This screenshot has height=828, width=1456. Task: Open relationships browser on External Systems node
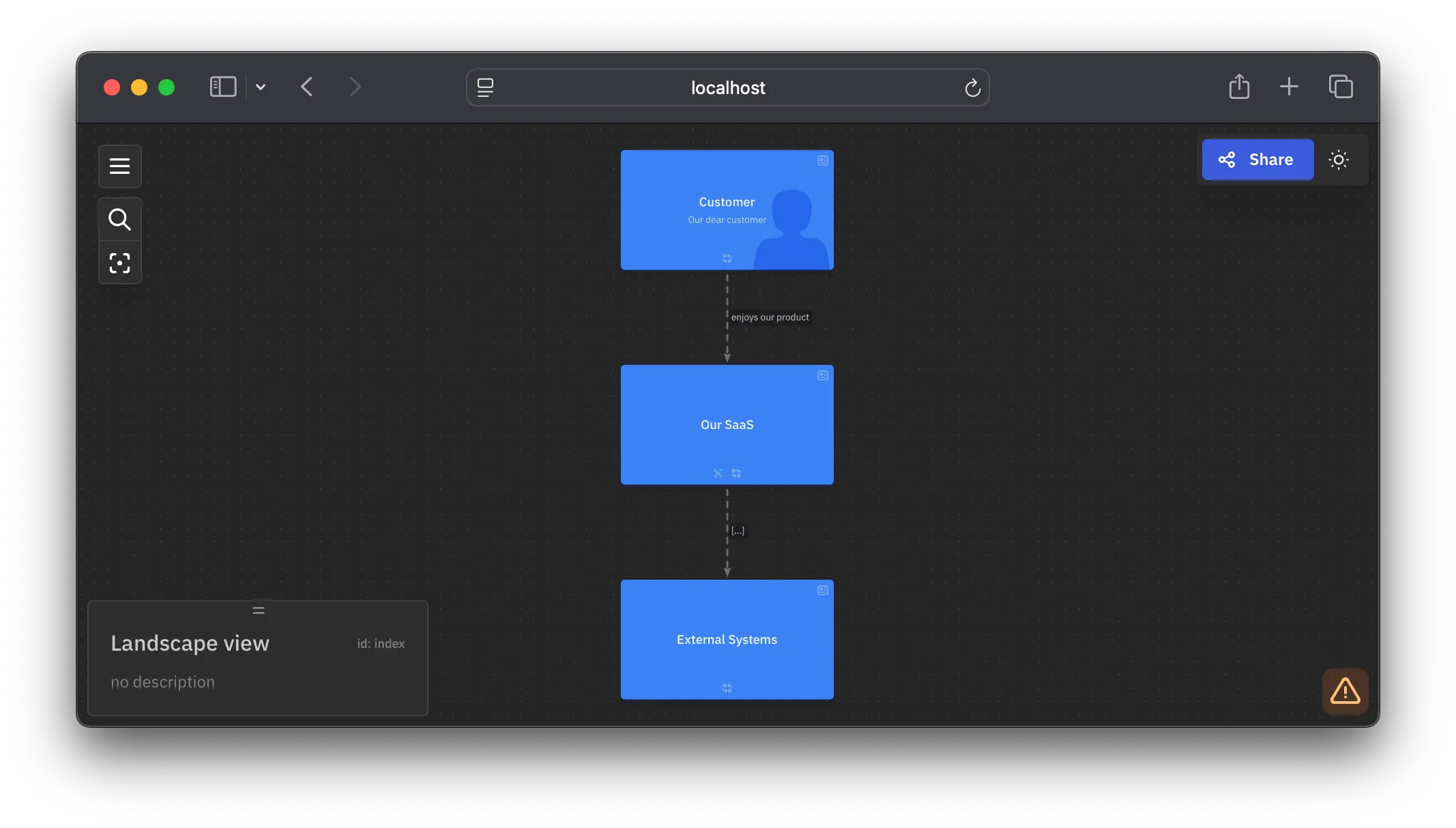click(727, 688)
